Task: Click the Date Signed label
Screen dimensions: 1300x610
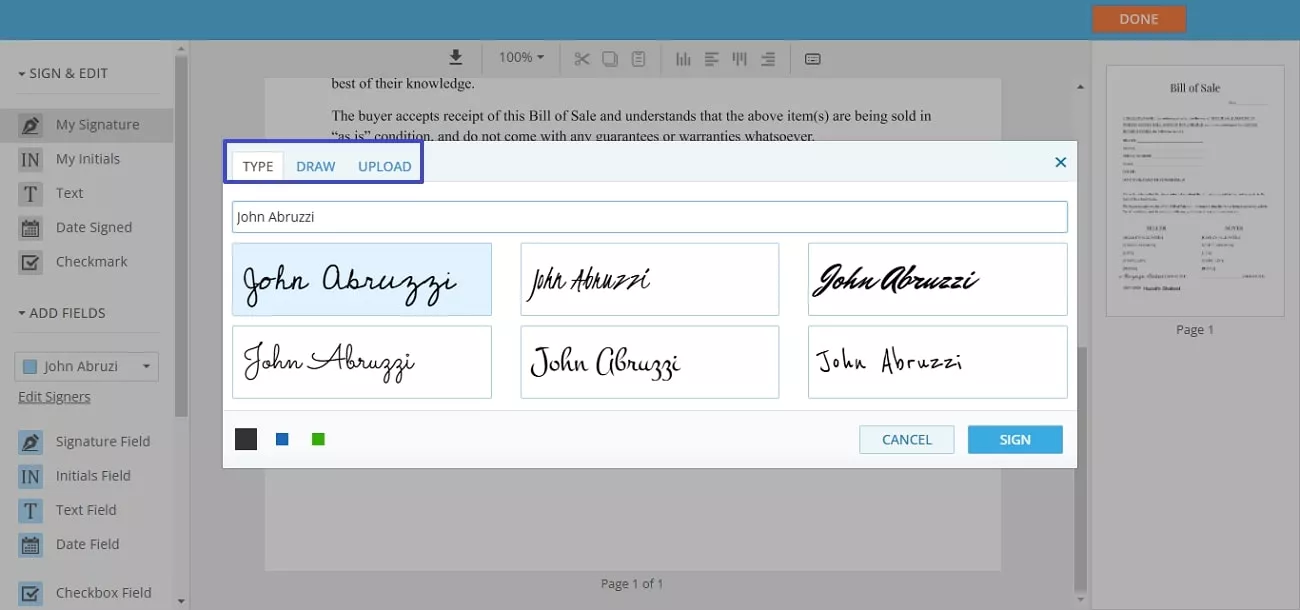Action: 94,228
